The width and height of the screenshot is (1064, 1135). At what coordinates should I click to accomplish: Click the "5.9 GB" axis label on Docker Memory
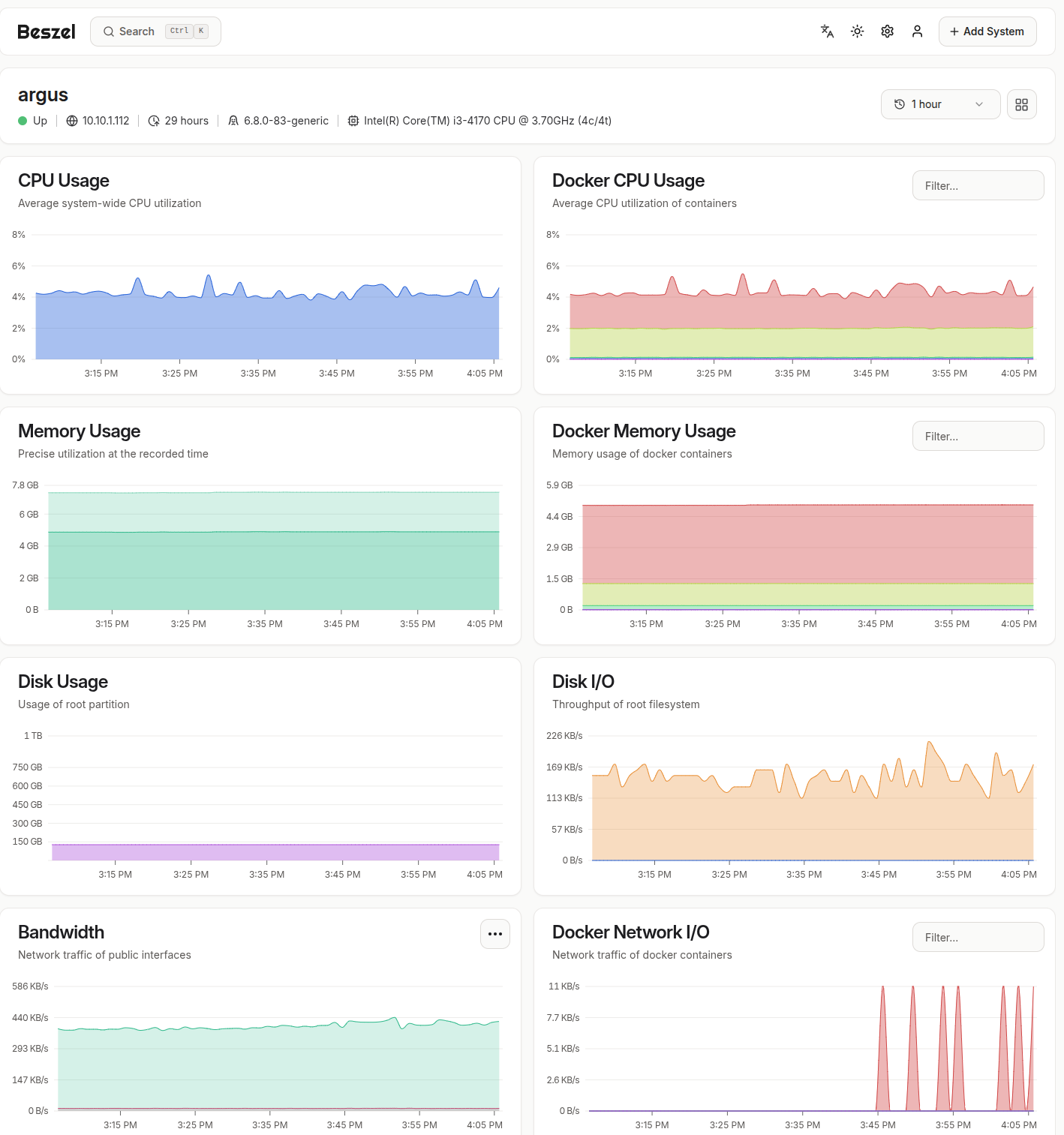click(560, 485)
